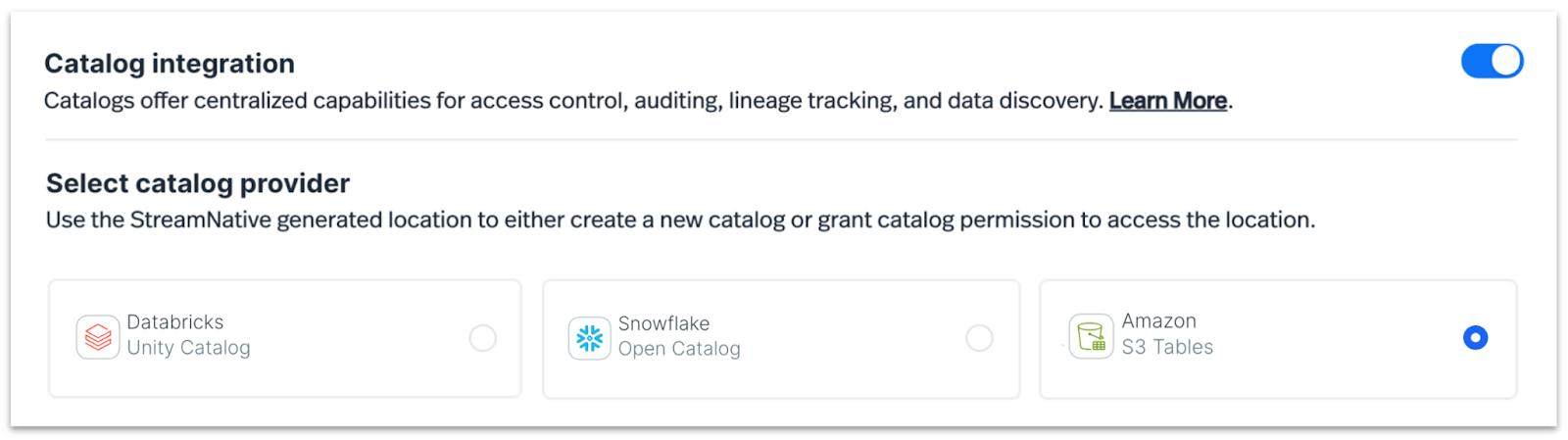The image size is (1568, 440).
Task: Click the Databricks red stack logo icon
Action: point(98,338)
